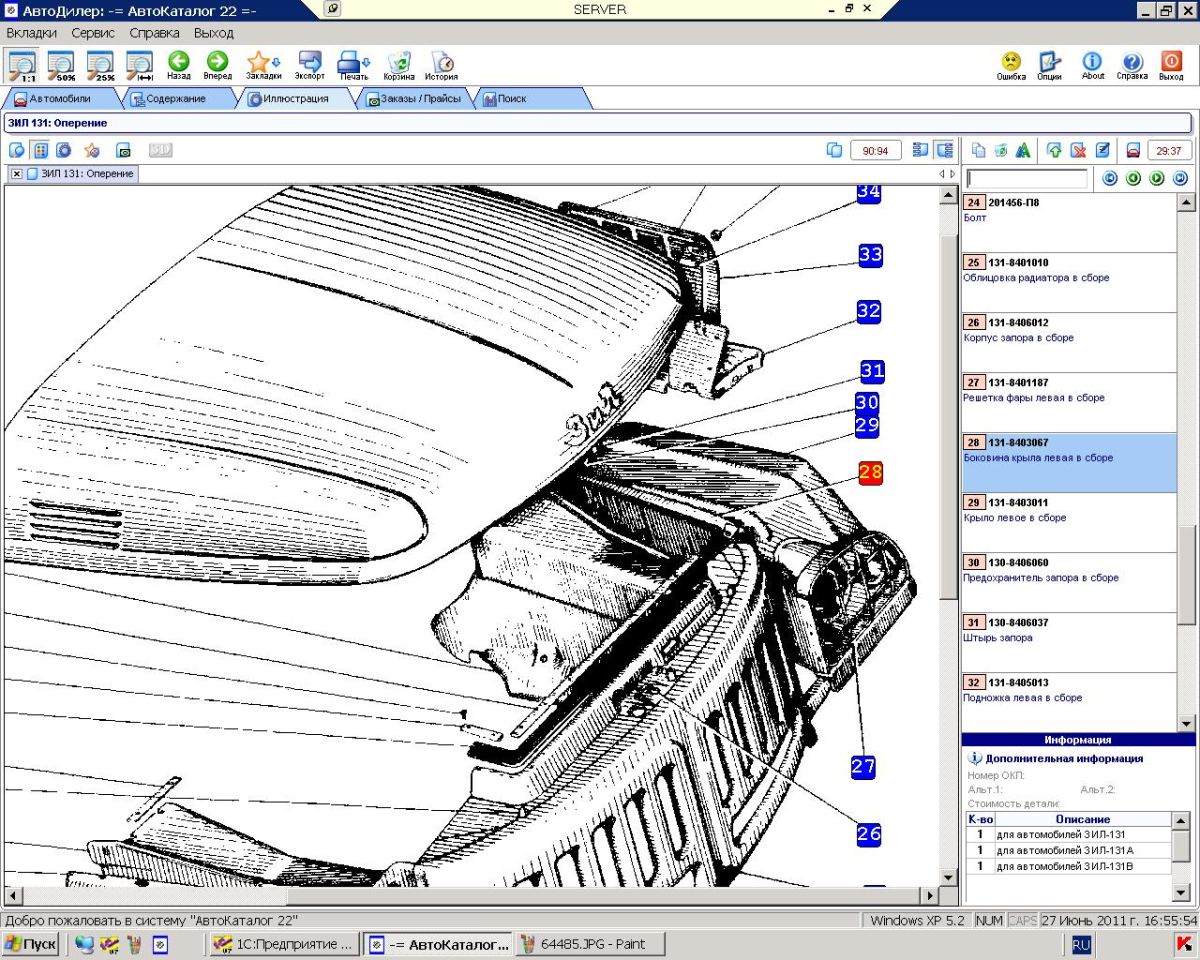Set zoom to 50% with magnifier icon

[x=60, y=66]
